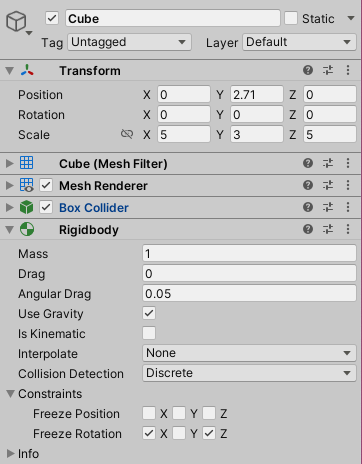
Task: Open Mesh Filter more options menu
Action: point(348,163)
